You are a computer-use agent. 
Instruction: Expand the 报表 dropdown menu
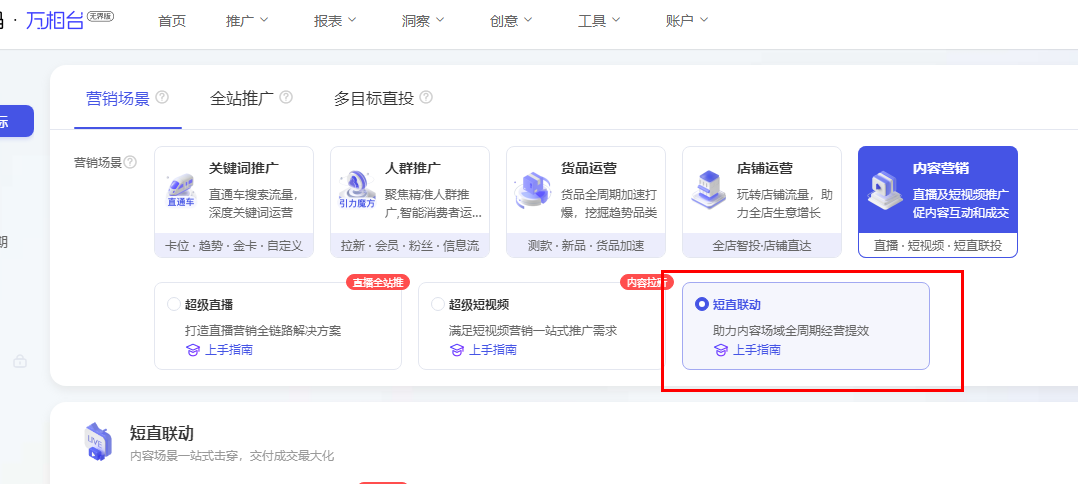coord(335,21)
